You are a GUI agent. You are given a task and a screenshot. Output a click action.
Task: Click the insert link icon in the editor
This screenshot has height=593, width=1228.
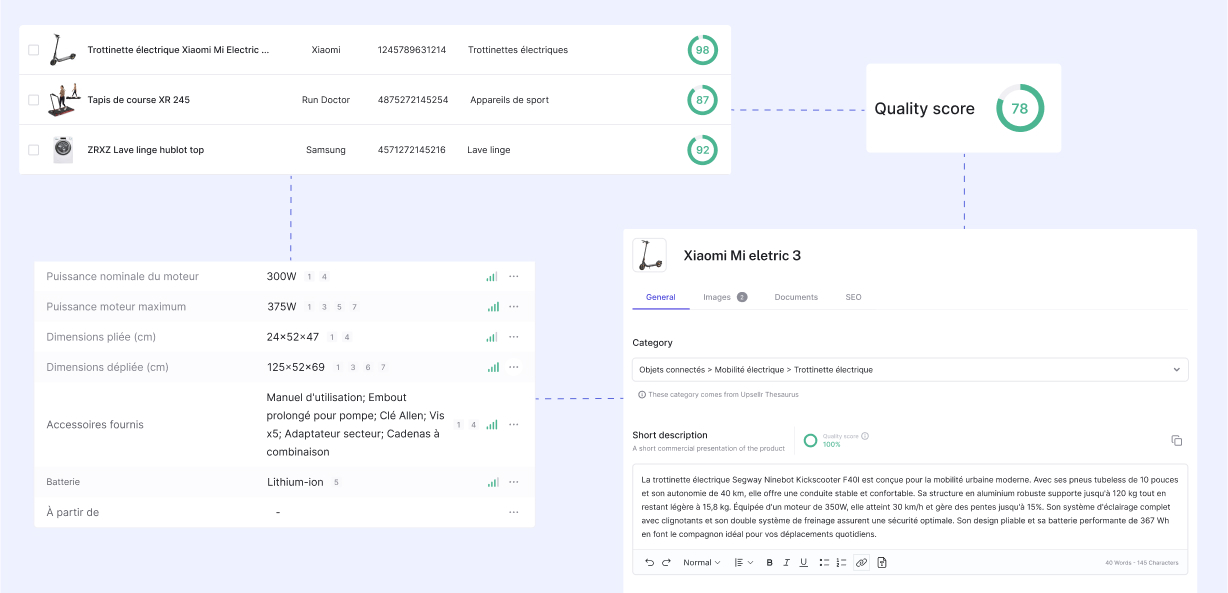[861, 563]
